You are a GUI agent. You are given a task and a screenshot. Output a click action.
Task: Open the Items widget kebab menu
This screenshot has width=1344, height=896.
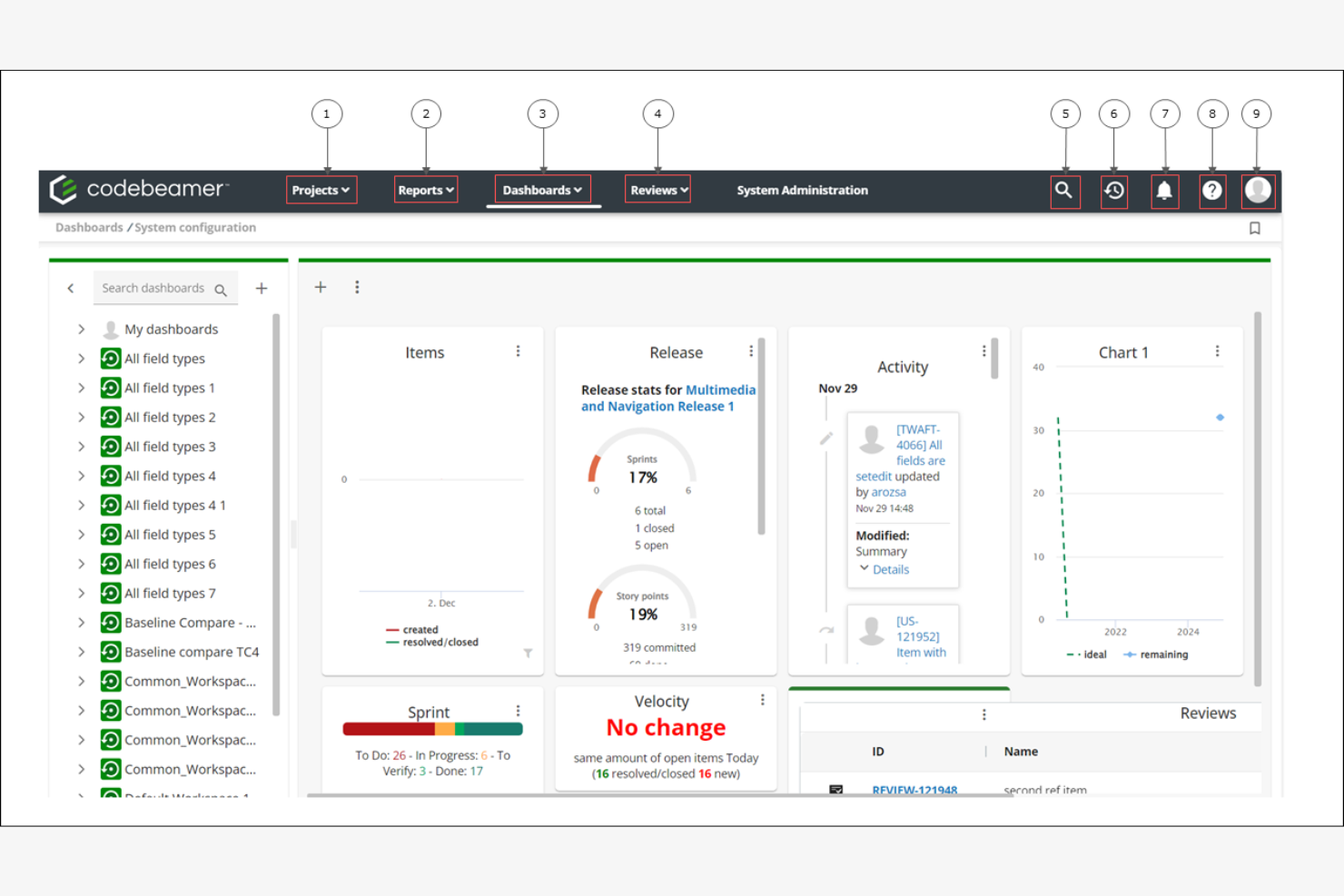click(x=519, y=350)
